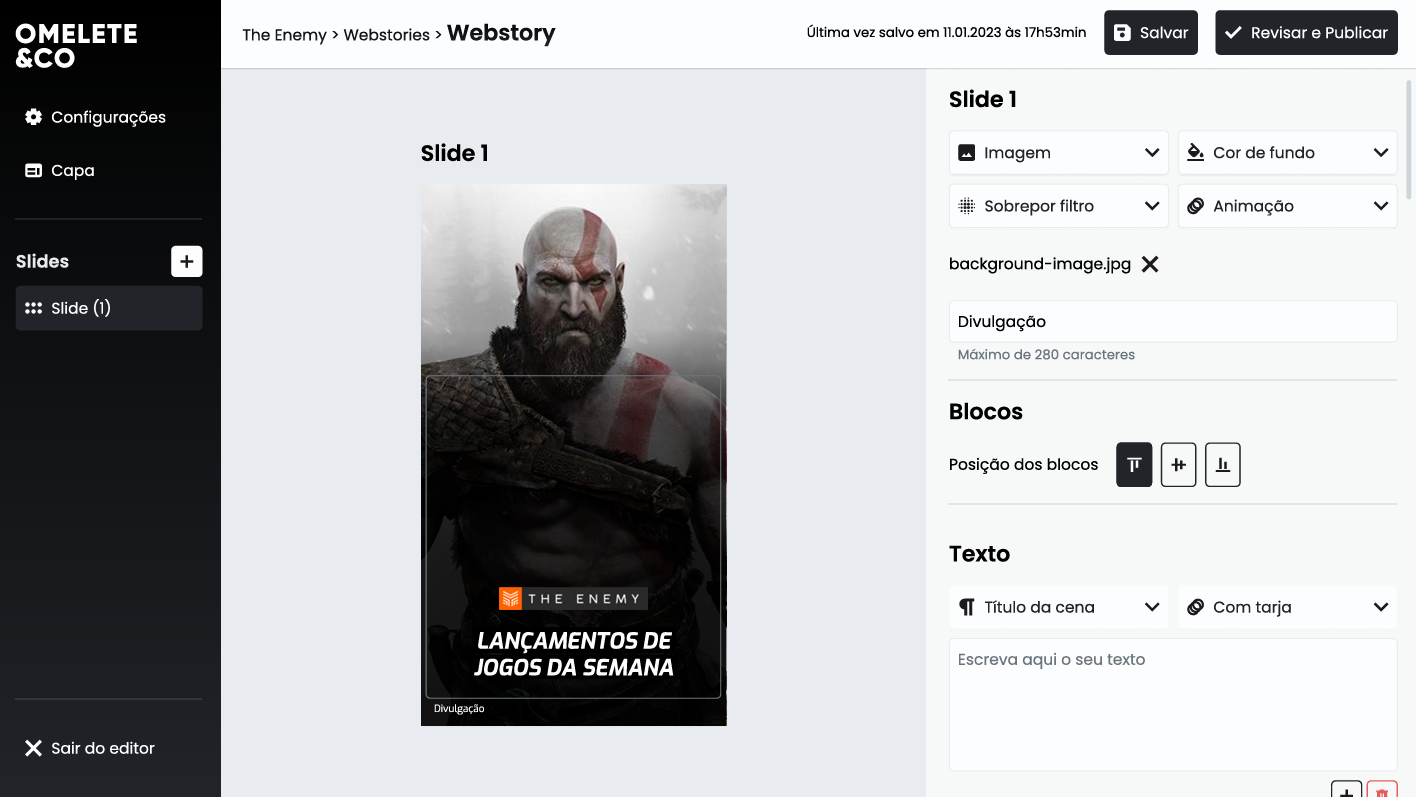Open the Com tarja style dropdown
This screenshot has height=797, width=1416.
pos(1287,607)
